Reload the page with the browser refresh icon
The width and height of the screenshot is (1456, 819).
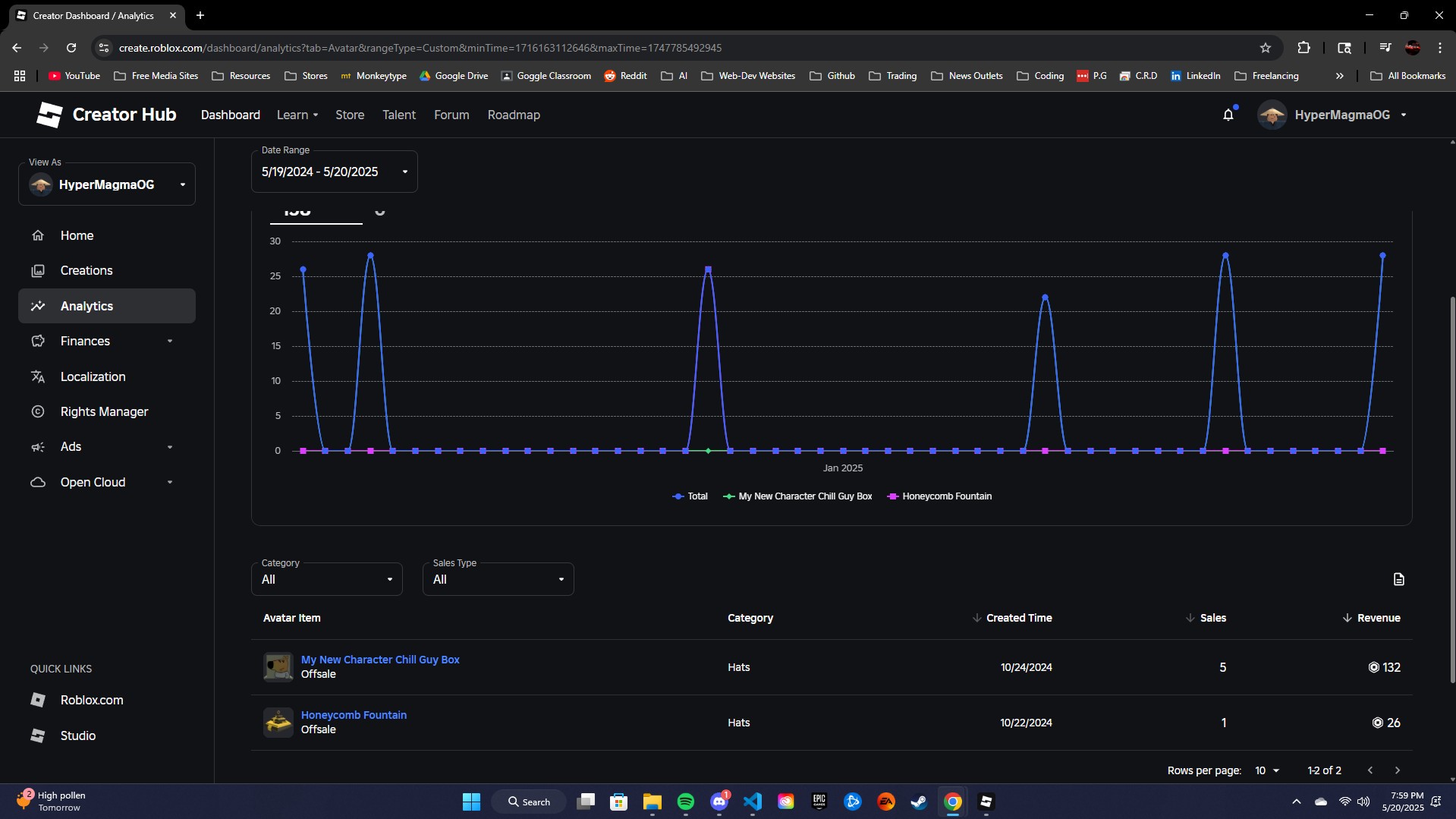coord(71,48)
